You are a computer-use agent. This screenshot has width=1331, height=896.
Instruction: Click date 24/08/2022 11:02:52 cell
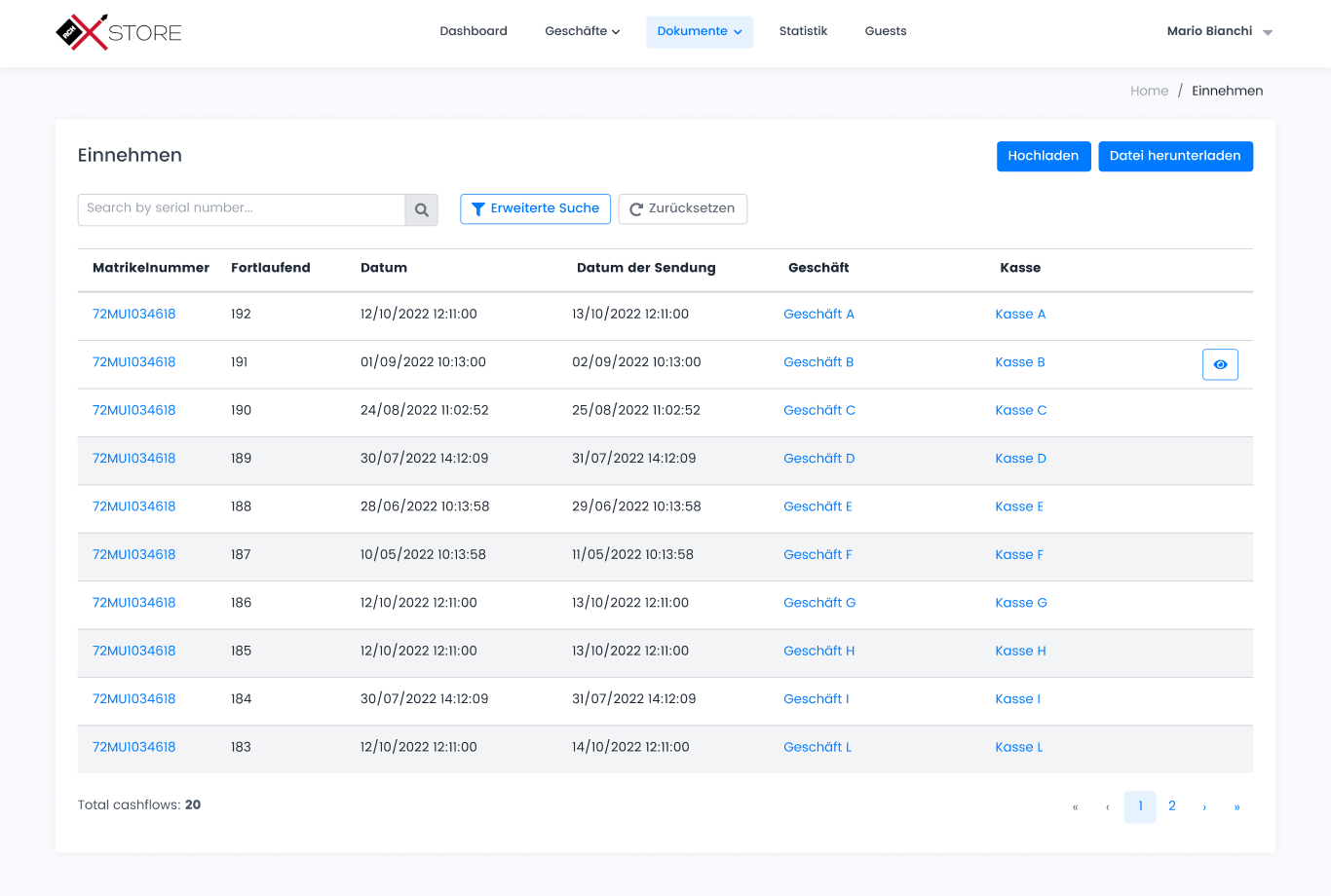point(425,410)
